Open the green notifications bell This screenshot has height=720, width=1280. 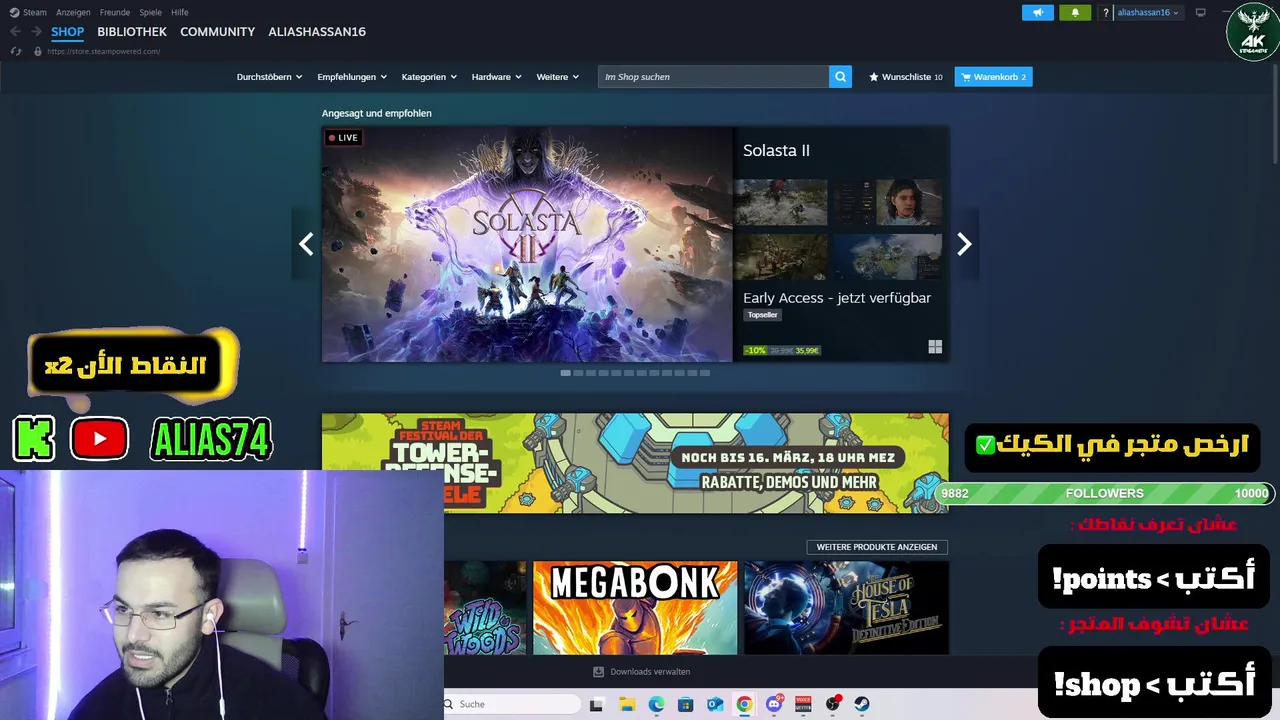(1075, 12)
